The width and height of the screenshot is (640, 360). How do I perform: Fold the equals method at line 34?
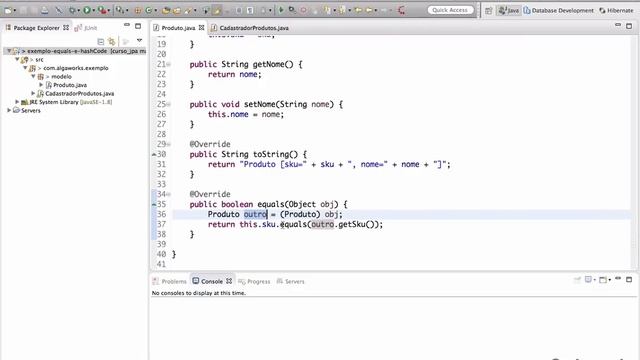point(169,195)
